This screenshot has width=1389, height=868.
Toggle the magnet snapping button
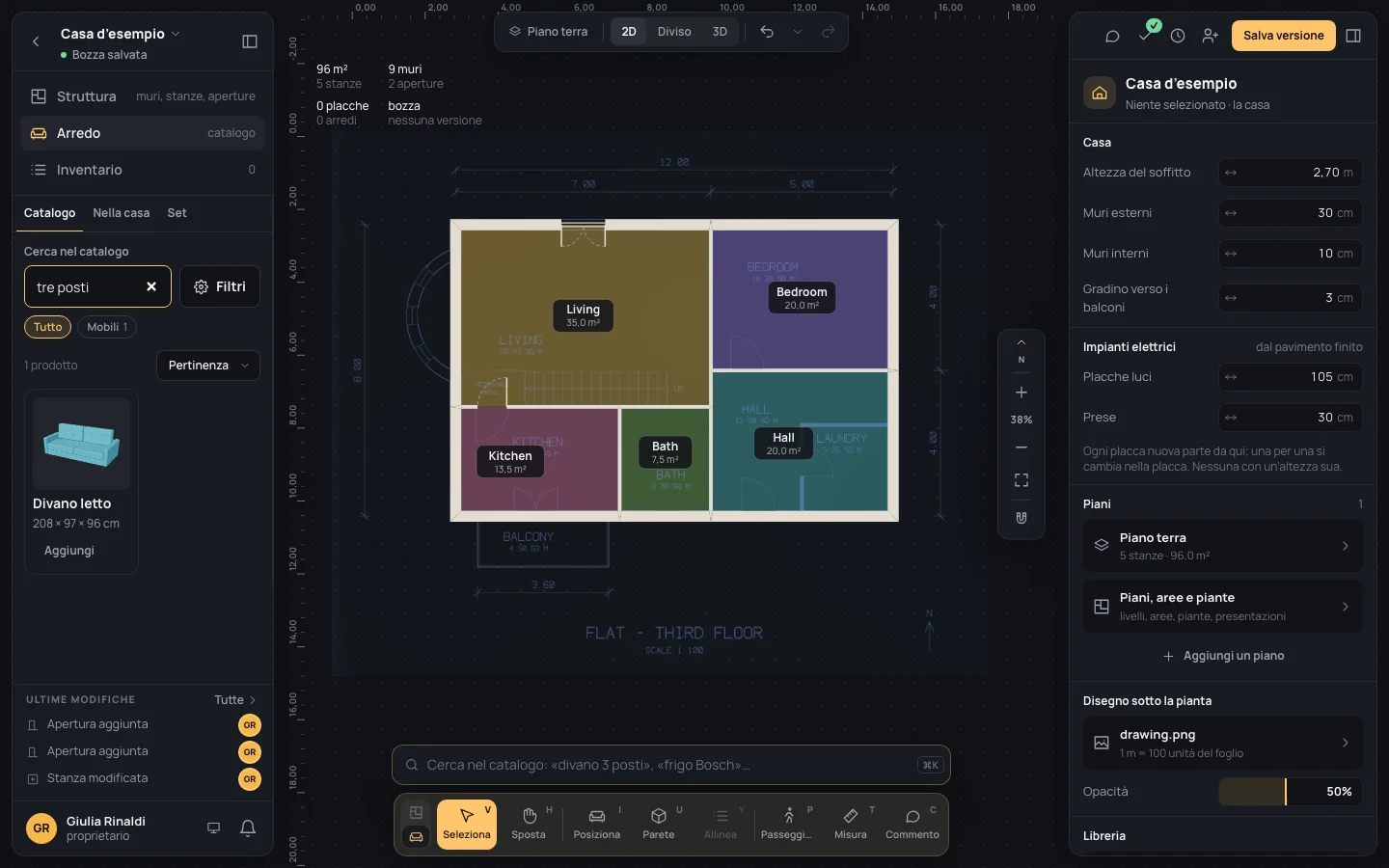1021,518
